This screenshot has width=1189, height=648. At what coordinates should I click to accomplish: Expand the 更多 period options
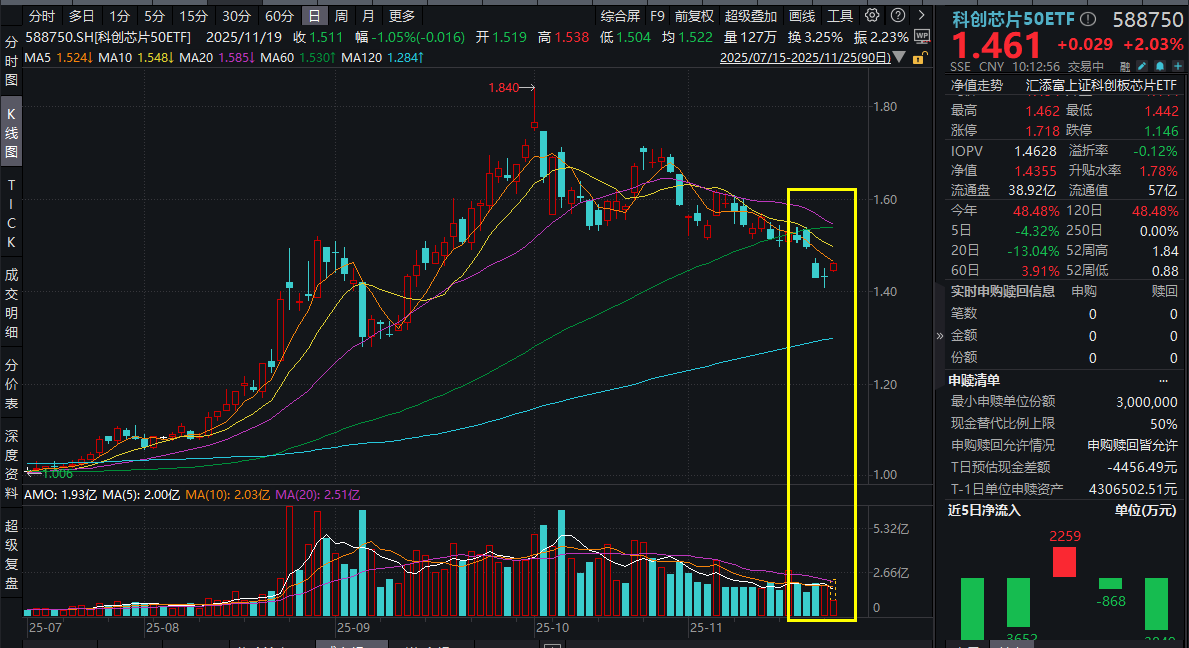[402, 16]
